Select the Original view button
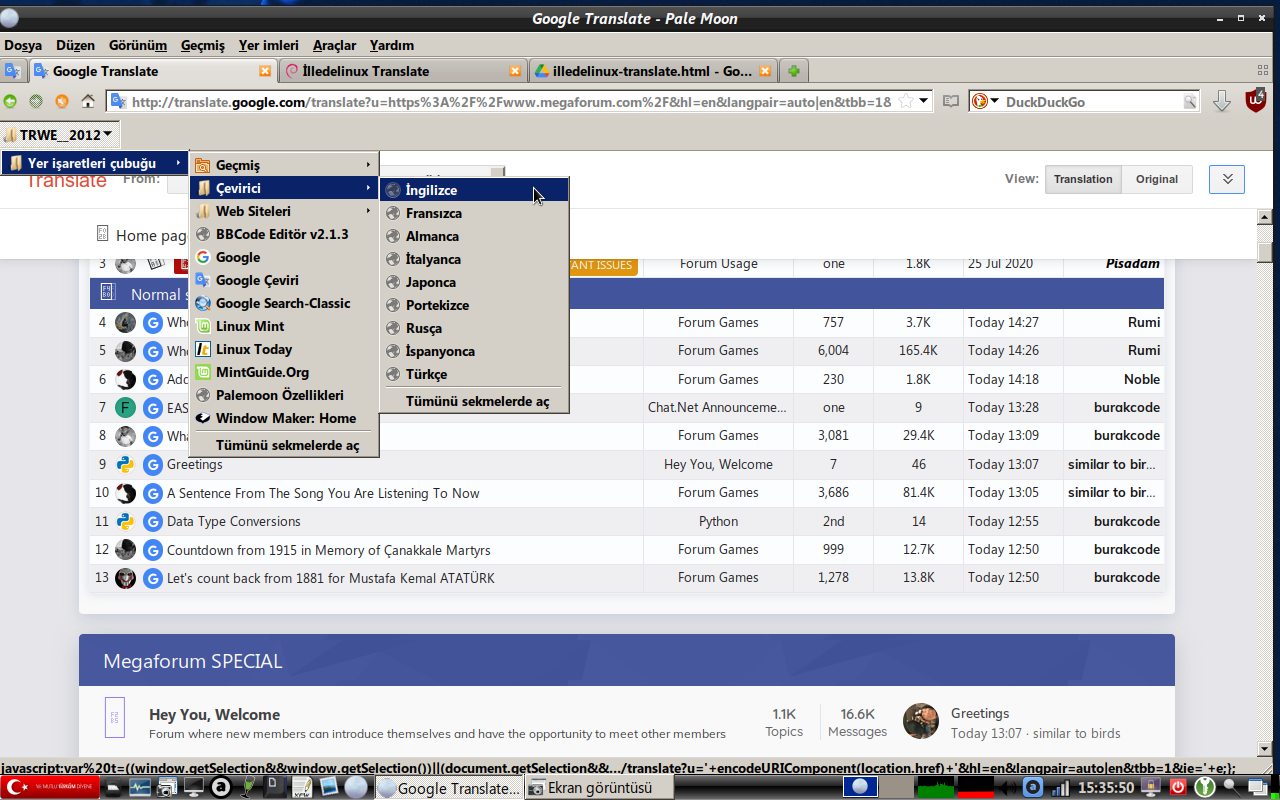Viewport: 1280px width, 800px height. tap(1156, 179)
